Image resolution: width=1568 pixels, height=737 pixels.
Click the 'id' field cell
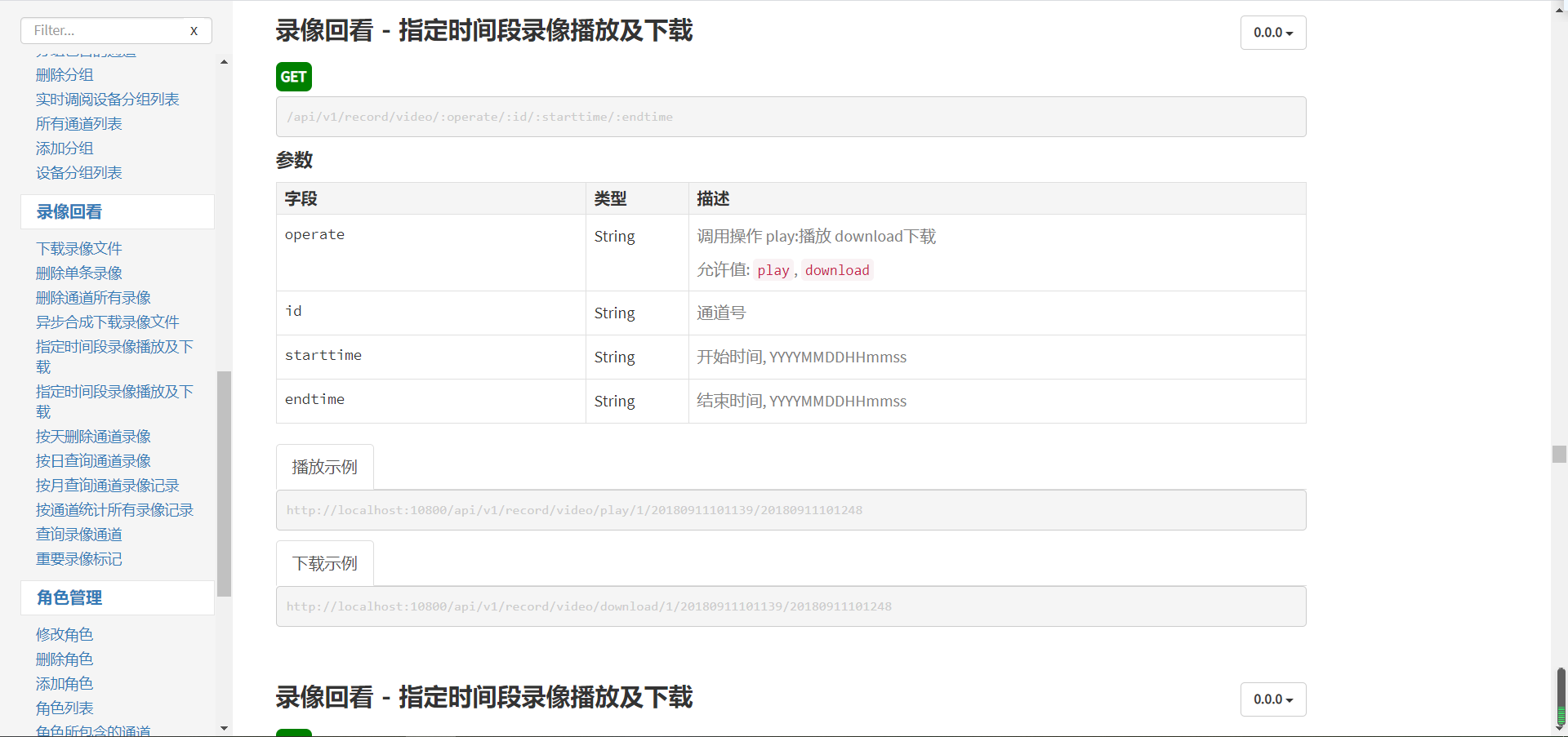(430, 313)
